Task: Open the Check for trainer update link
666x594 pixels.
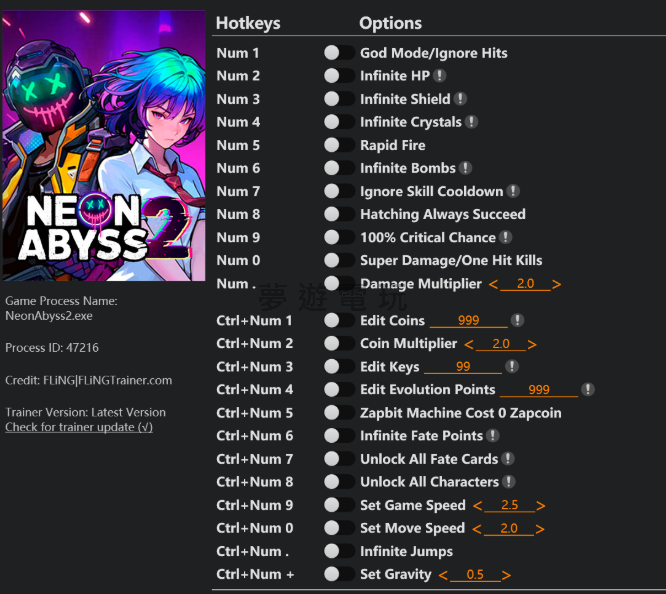Action: click(79, 427)
